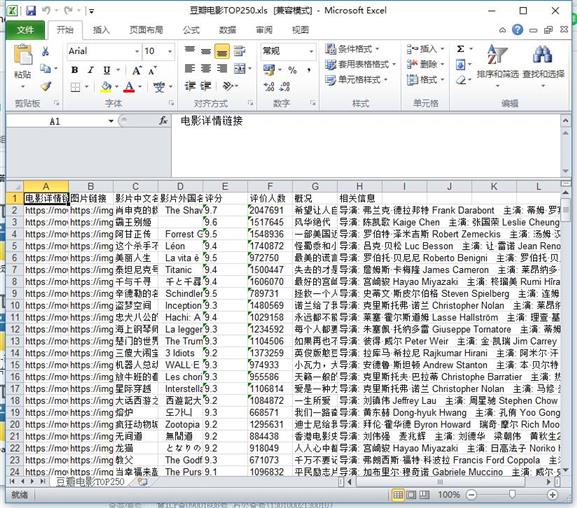
Task: Apply Percent Style format
Action: [x=293, y=70]
